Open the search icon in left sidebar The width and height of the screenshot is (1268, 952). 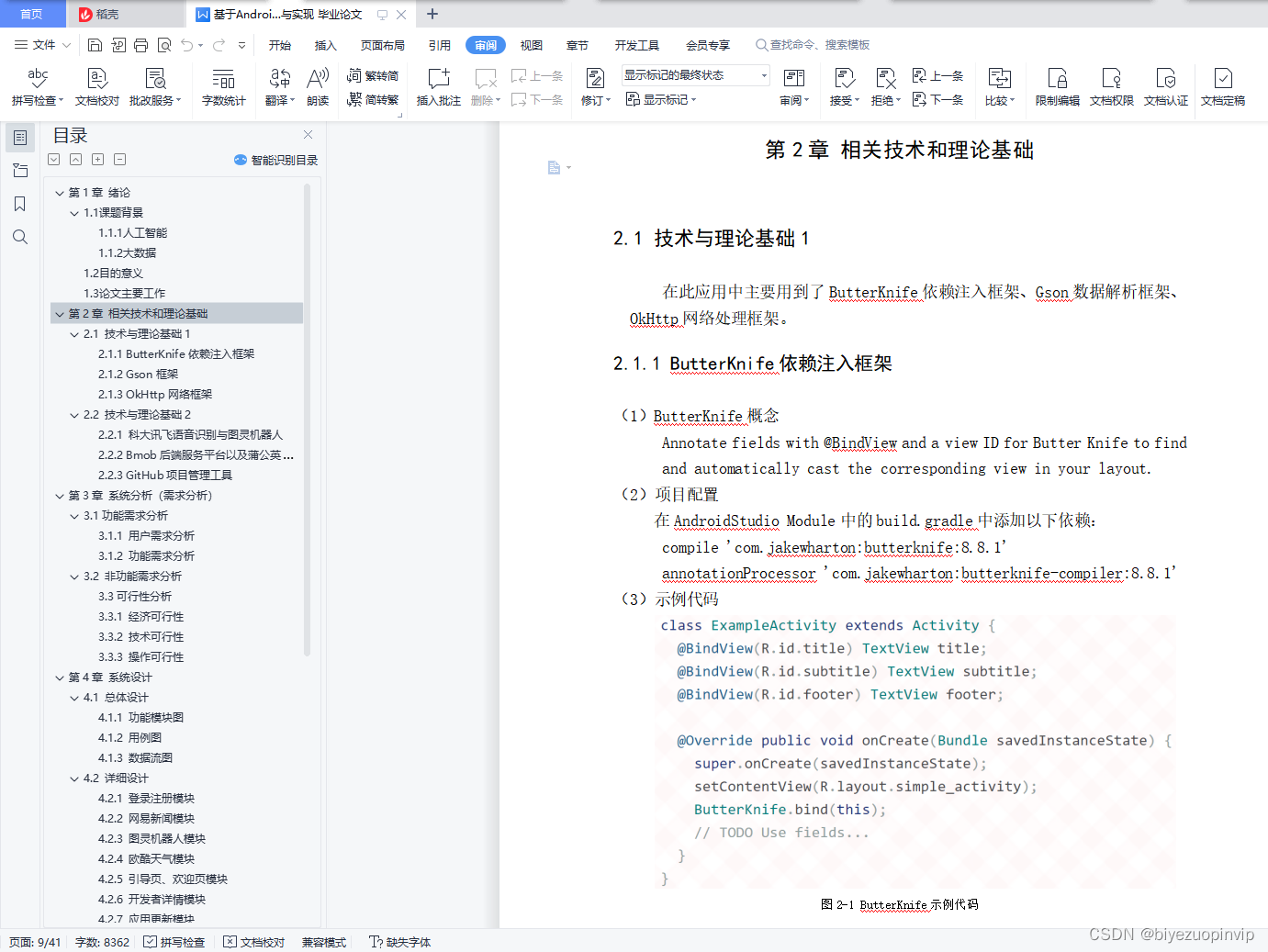(x=20, y=237)
